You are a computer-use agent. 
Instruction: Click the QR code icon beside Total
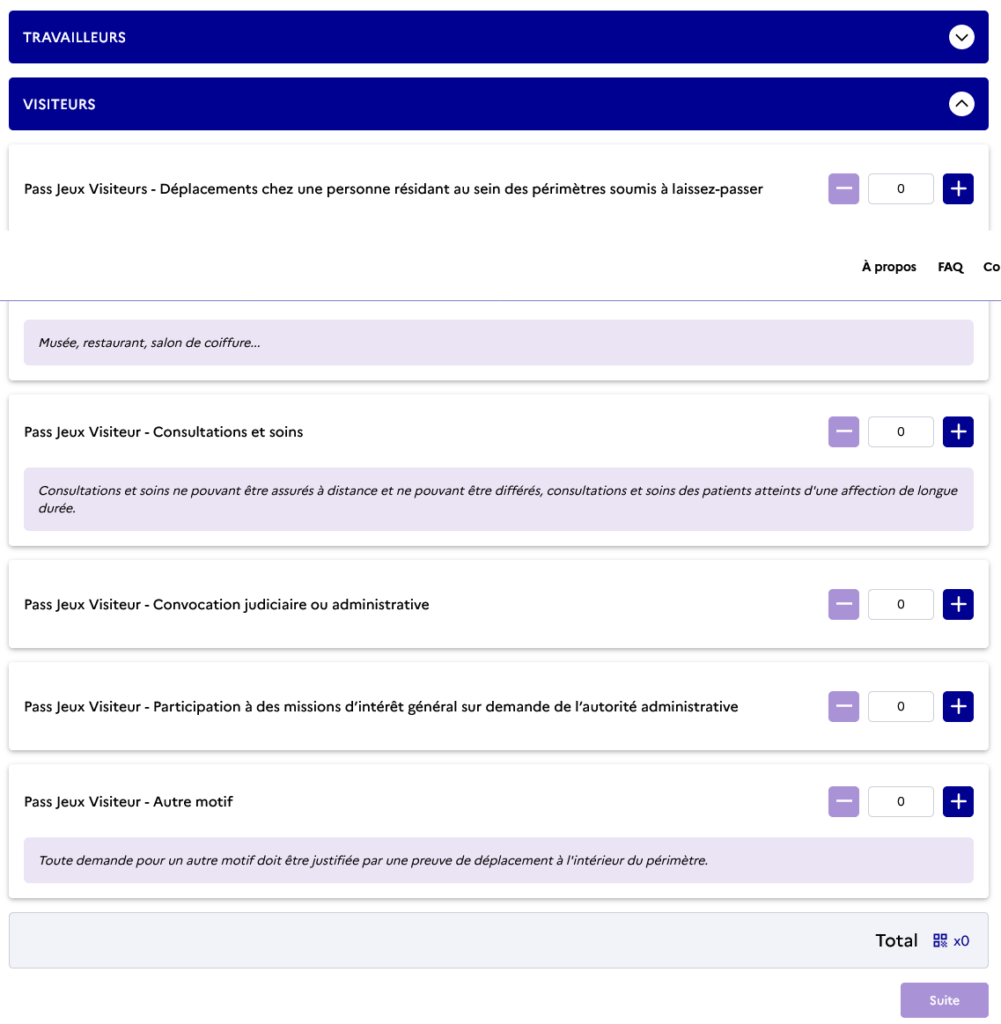[940, 940]
